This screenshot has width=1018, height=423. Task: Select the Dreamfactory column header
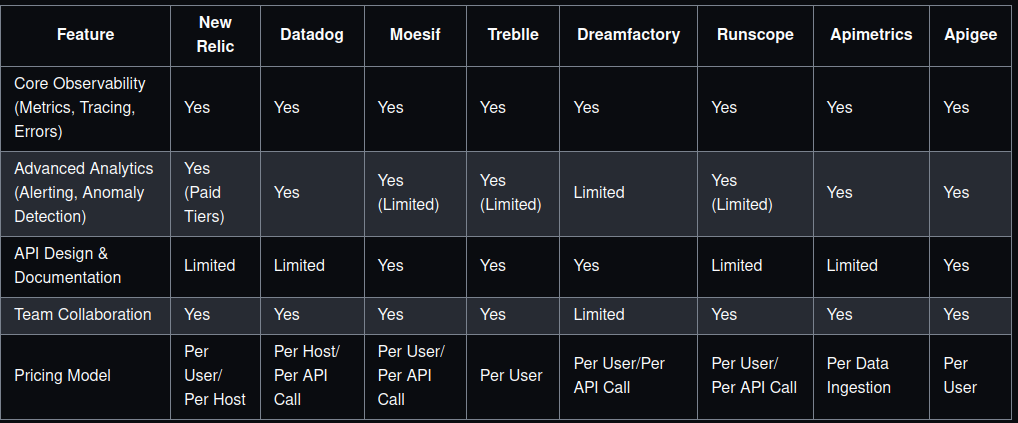tap(628, 34)
